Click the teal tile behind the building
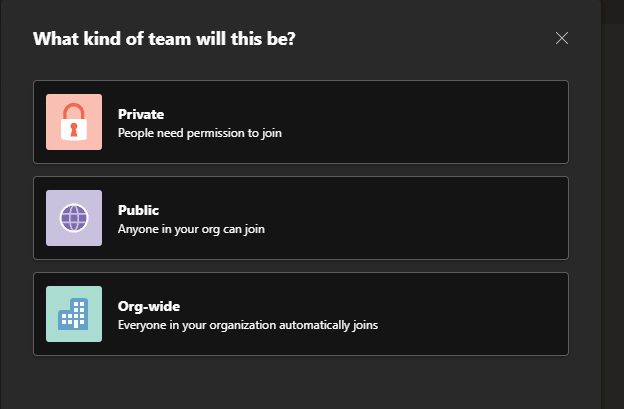 point(54,294)
